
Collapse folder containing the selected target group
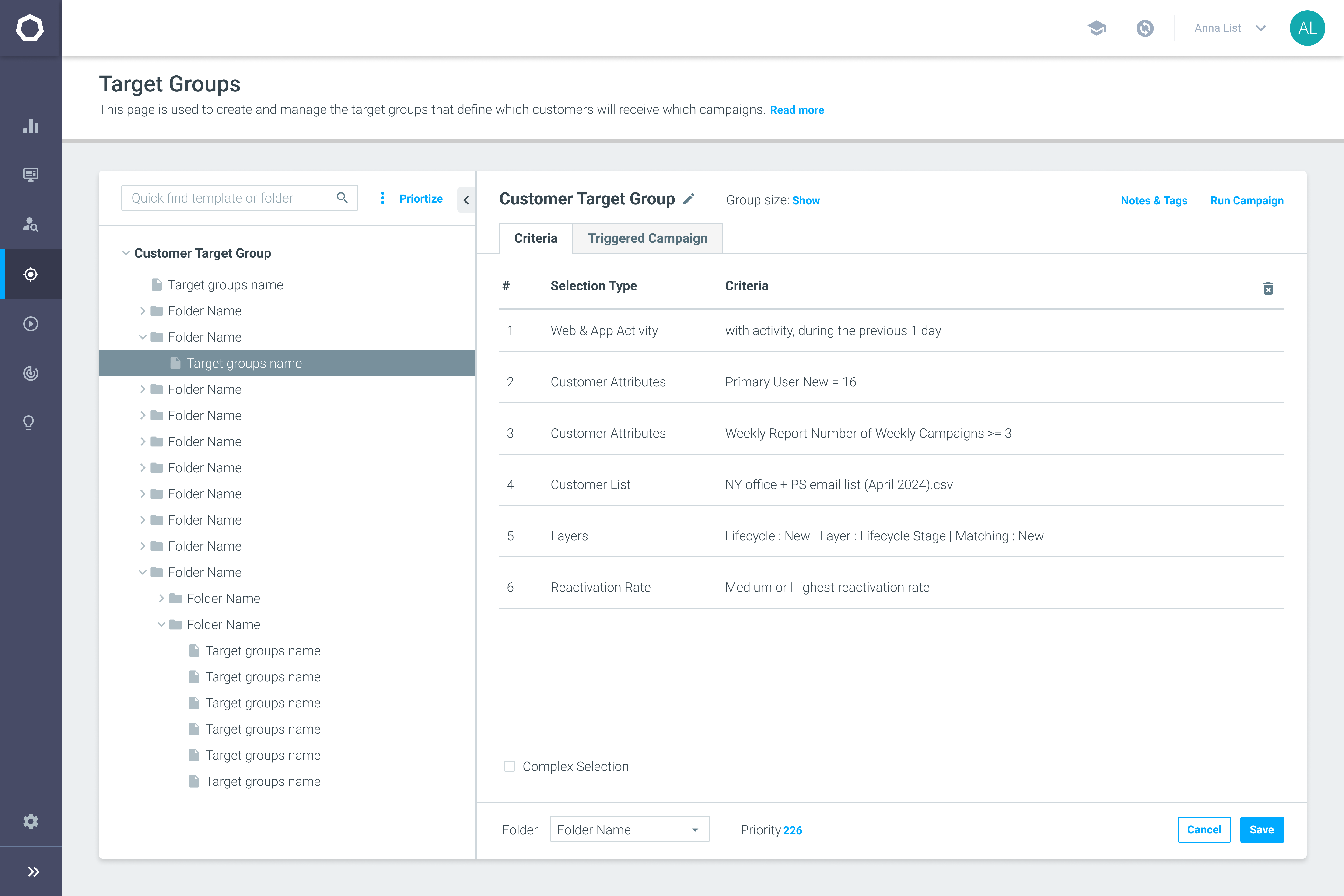142,337
